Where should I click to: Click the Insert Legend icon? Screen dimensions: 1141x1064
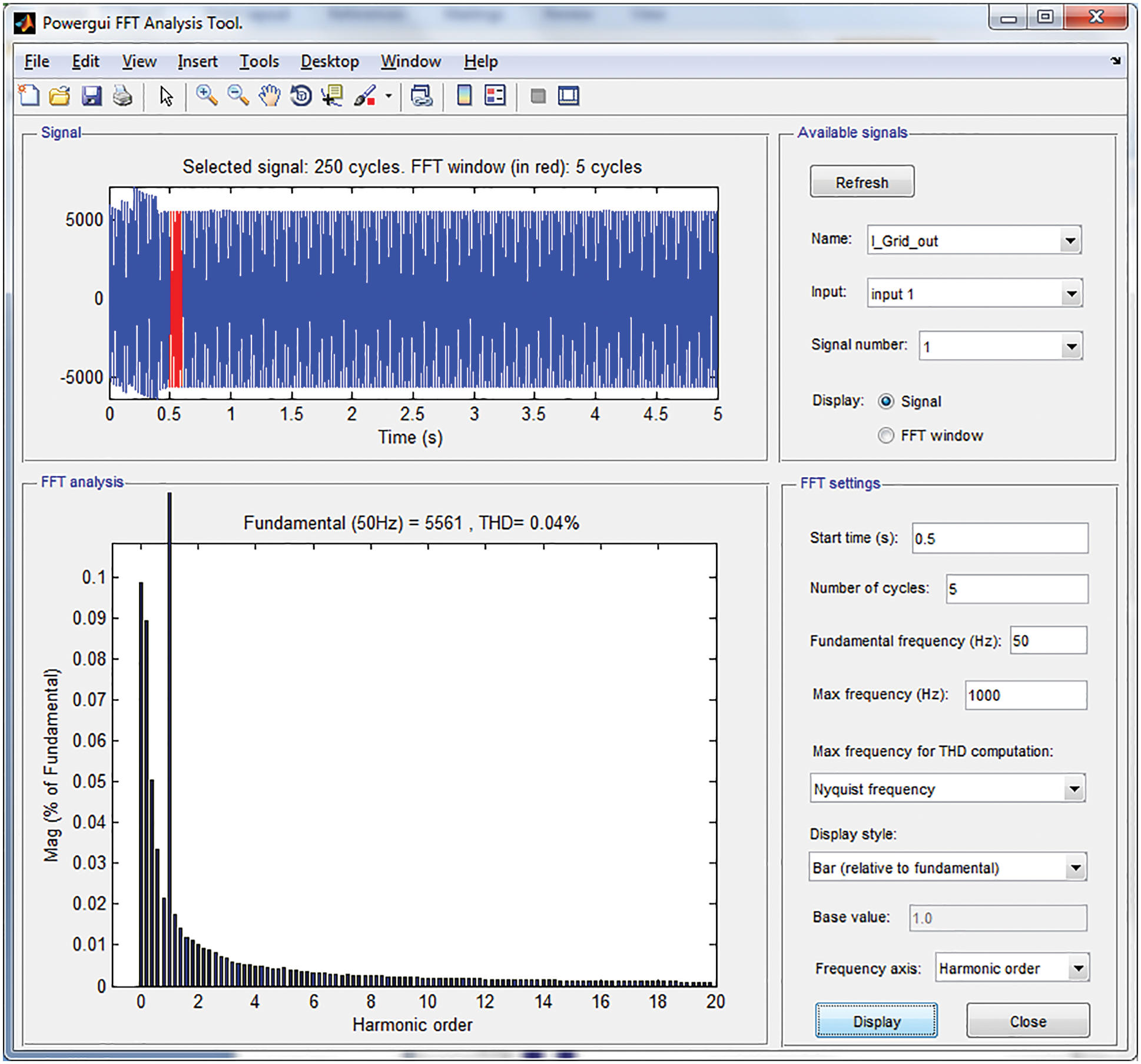coord(495,95)
